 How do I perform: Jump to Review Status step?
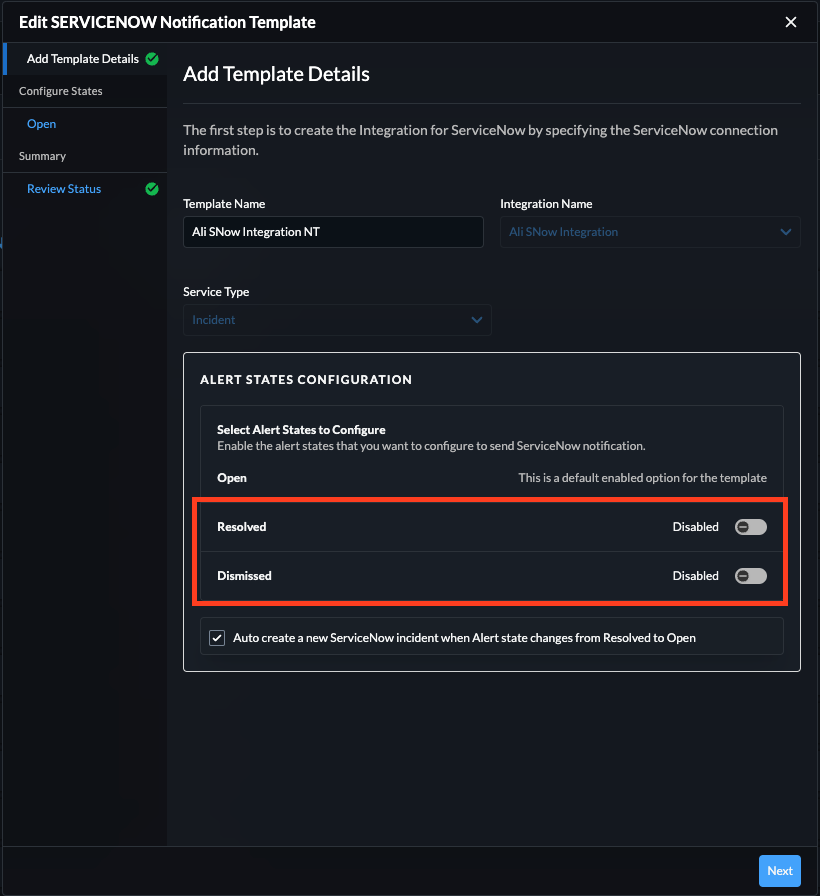pos(64,189)
